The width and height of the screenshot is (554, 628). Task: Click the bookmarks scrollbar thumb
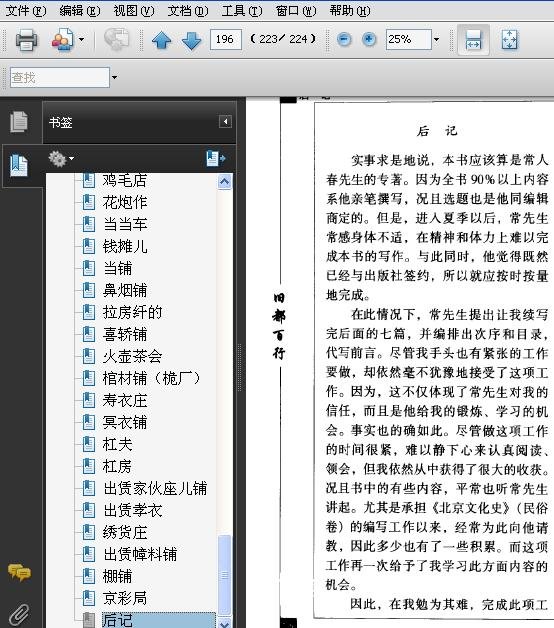coord(224,575)
